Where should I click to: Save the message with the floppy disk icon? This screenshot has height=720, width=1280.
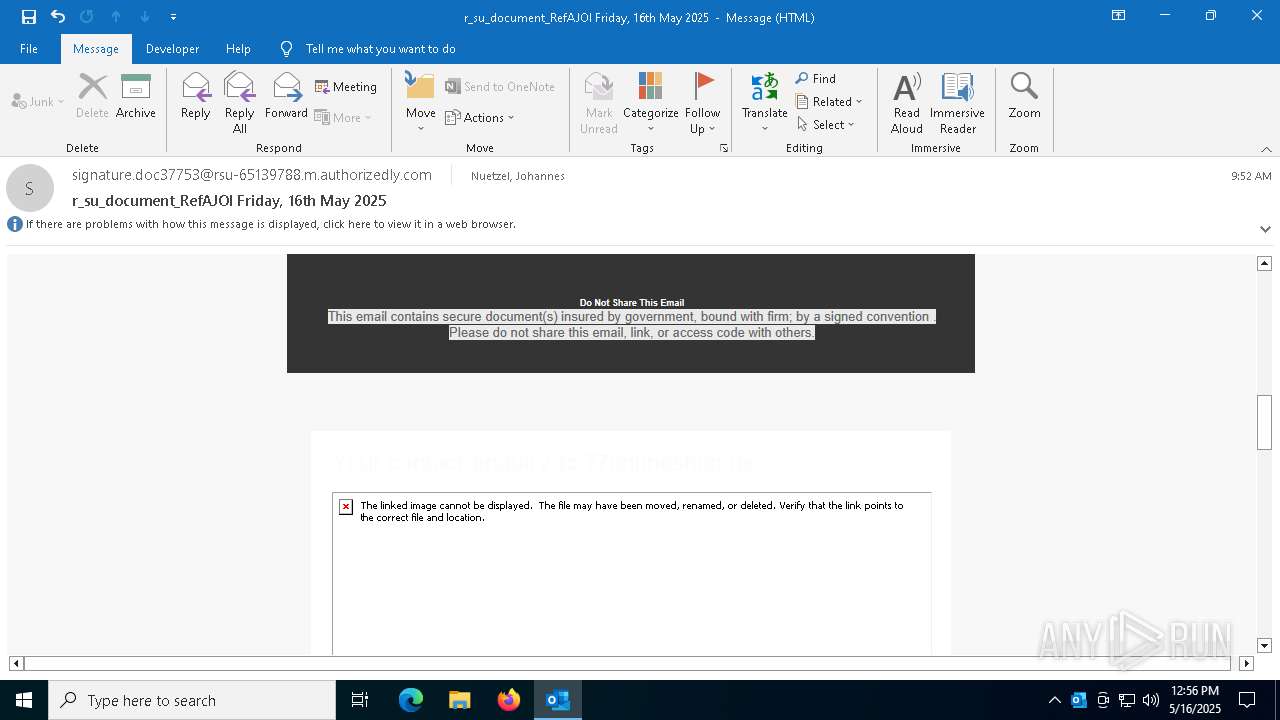(x=29, y=17)
